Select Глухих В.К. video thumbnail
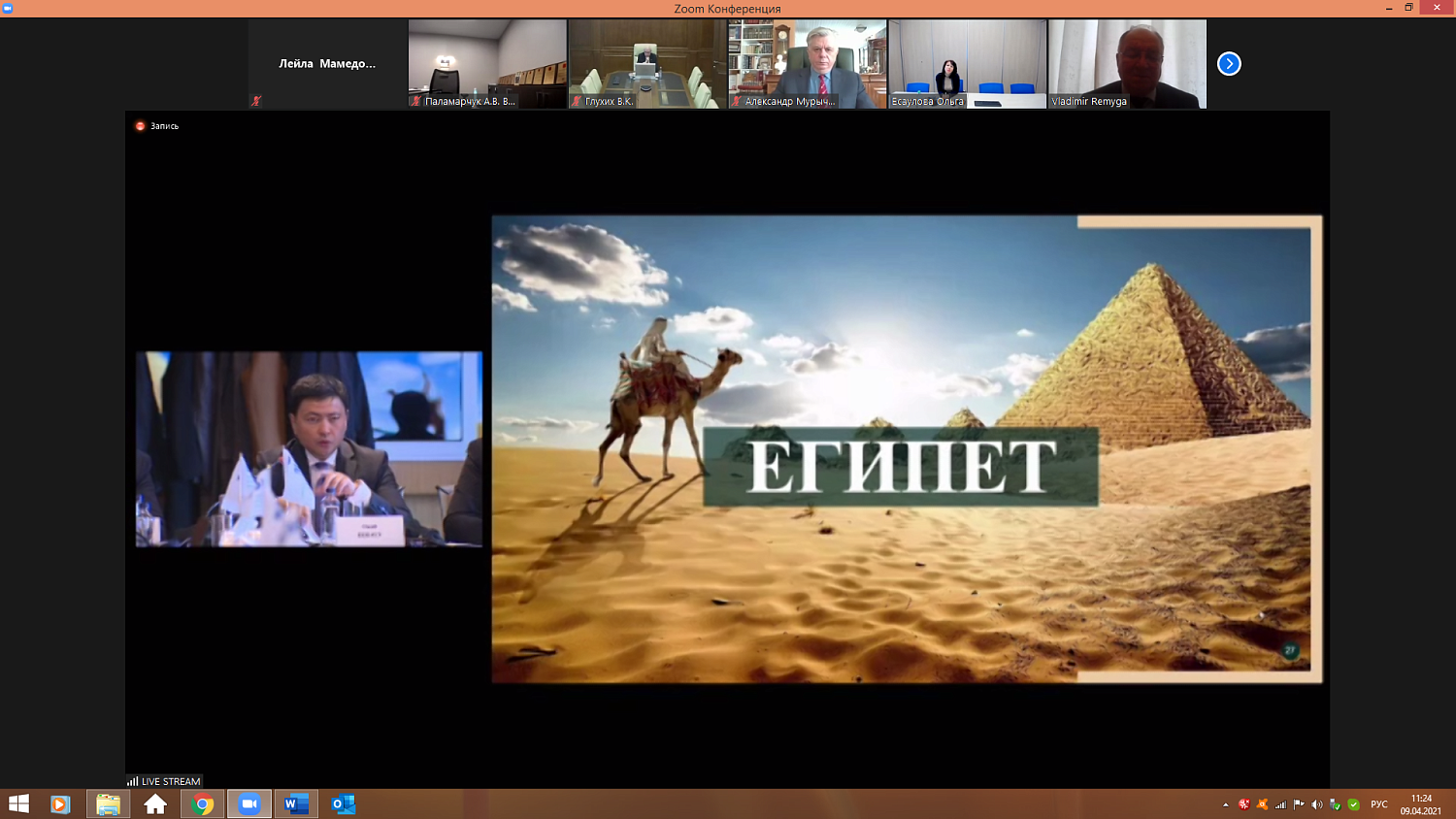Screen dimensions: 1456x819 coord(647,64)
